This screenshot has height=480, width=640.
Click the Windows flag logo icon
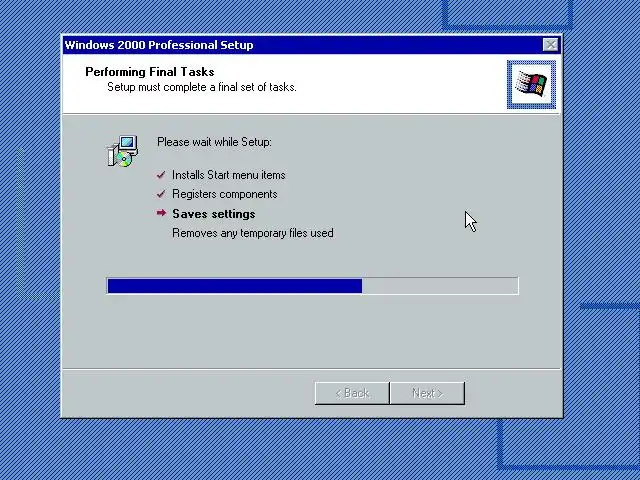(x=531, y=84)
